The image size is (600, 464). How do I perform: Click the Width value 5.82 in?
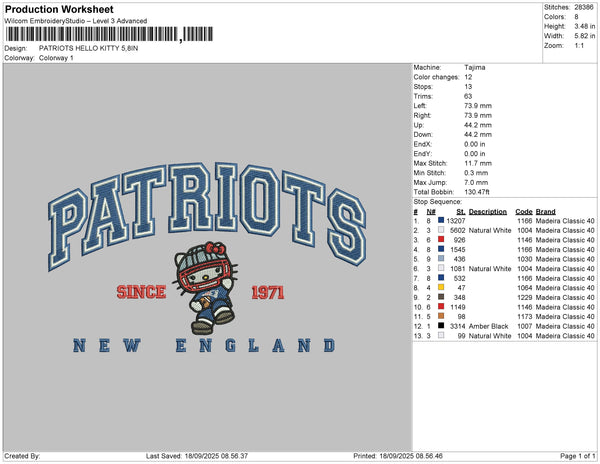tap(584, 36)
